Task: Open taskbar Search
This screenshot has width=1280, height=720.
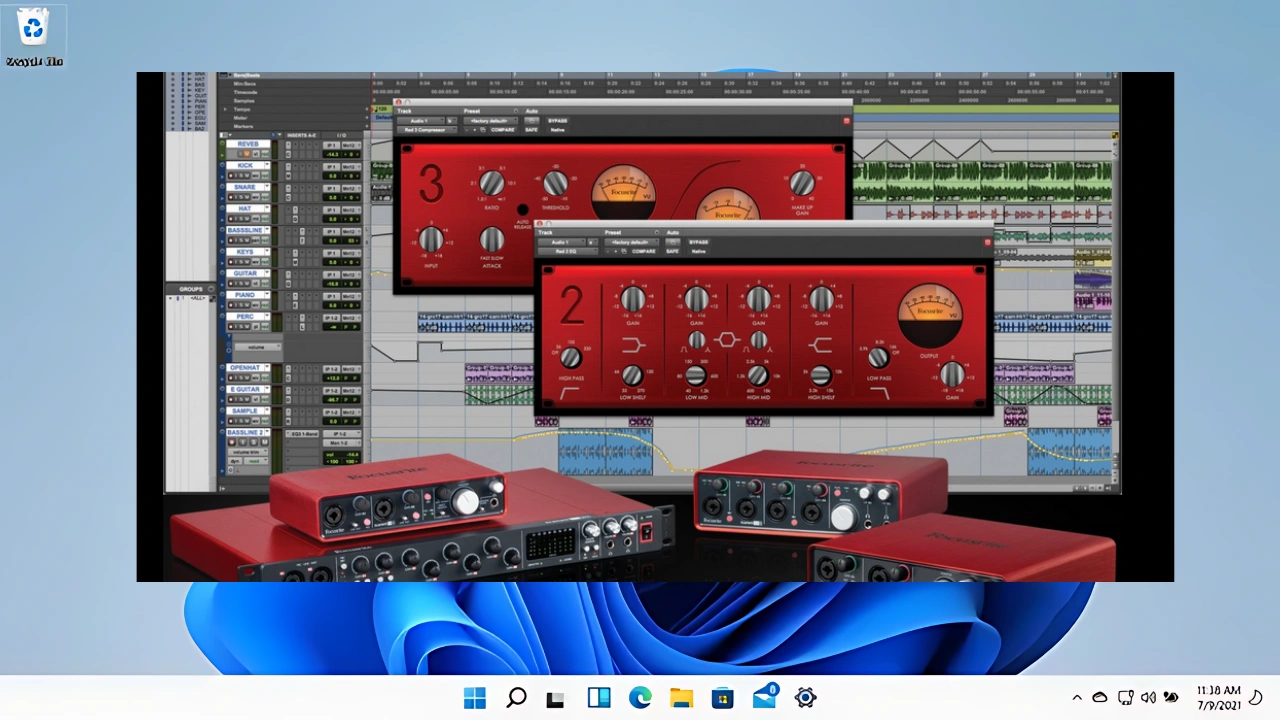Action: (x=516, y=697)
